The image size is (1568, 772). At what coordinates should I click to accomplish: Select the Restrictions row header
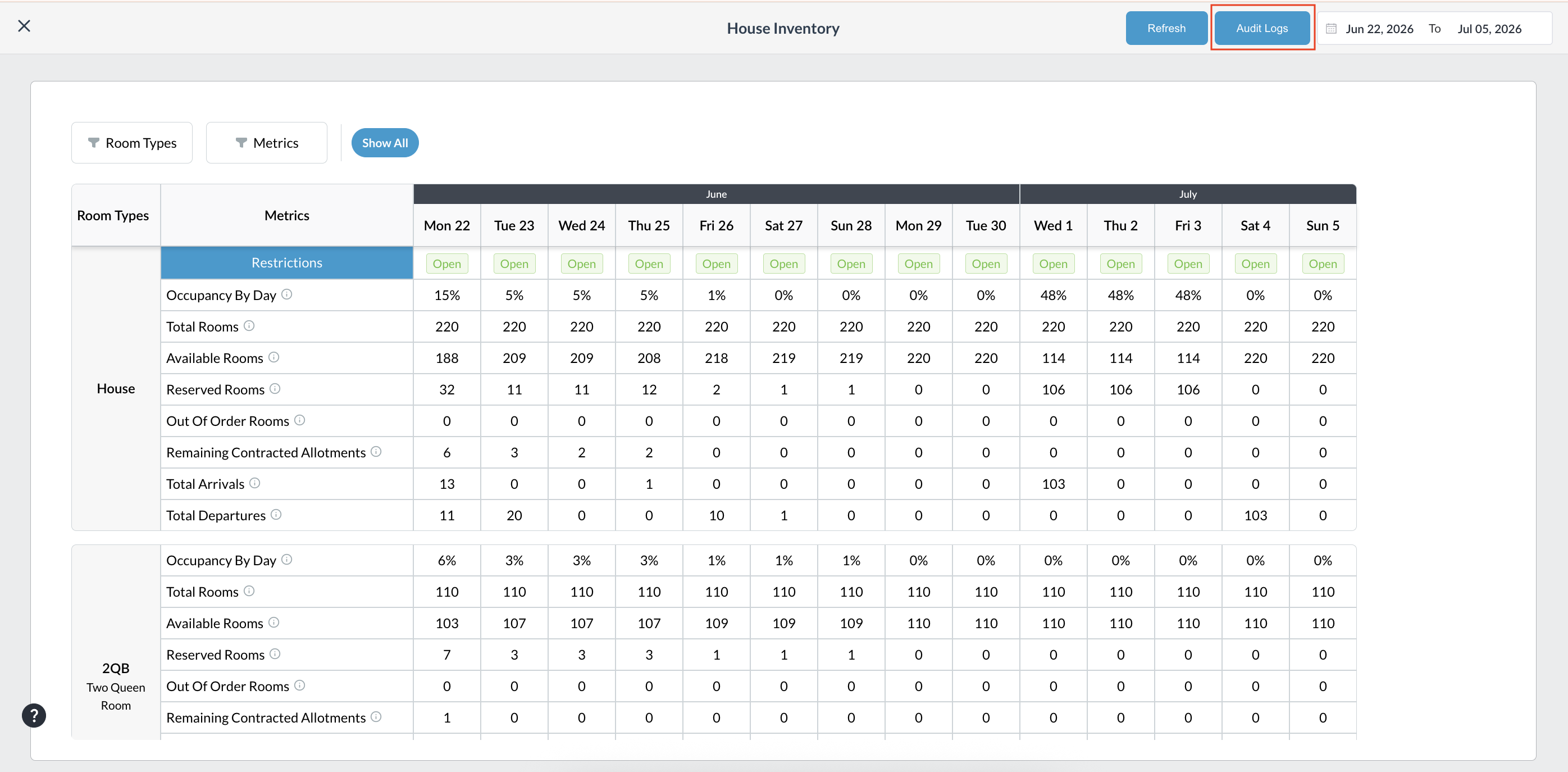286,263
